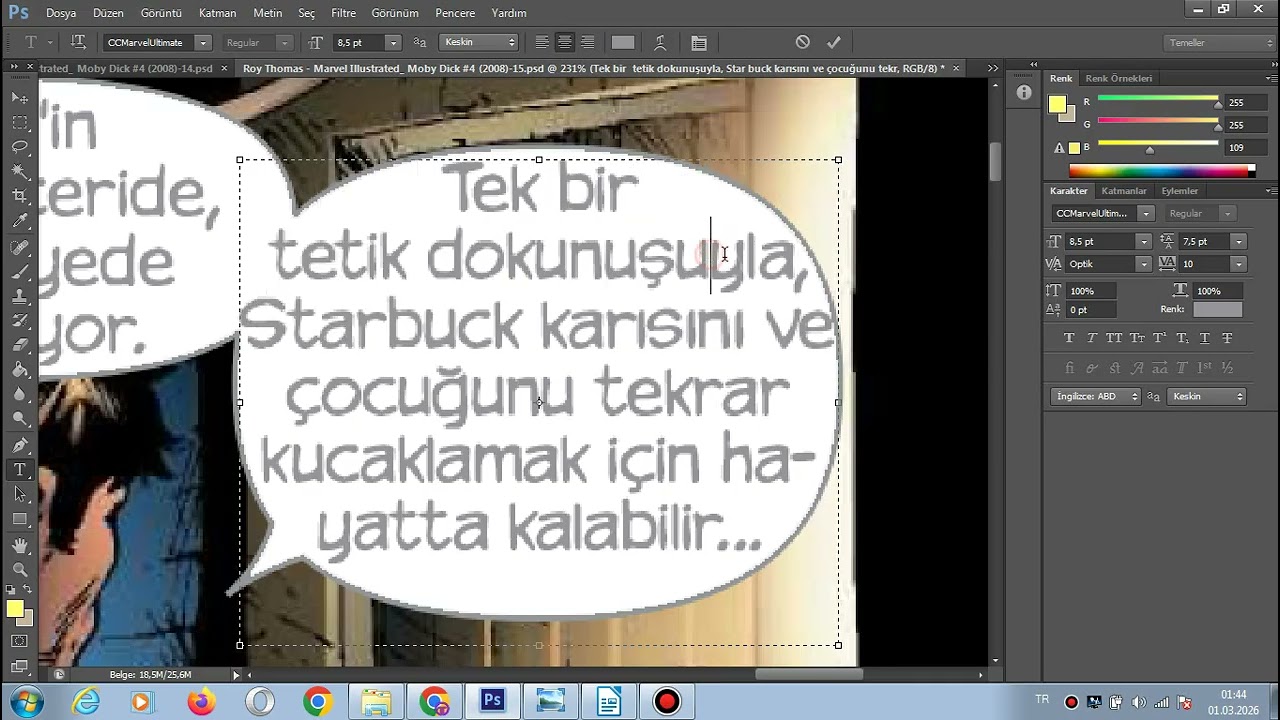Select the Healing Brush tool
The image size is (1280, 720).
click(19, 246)
